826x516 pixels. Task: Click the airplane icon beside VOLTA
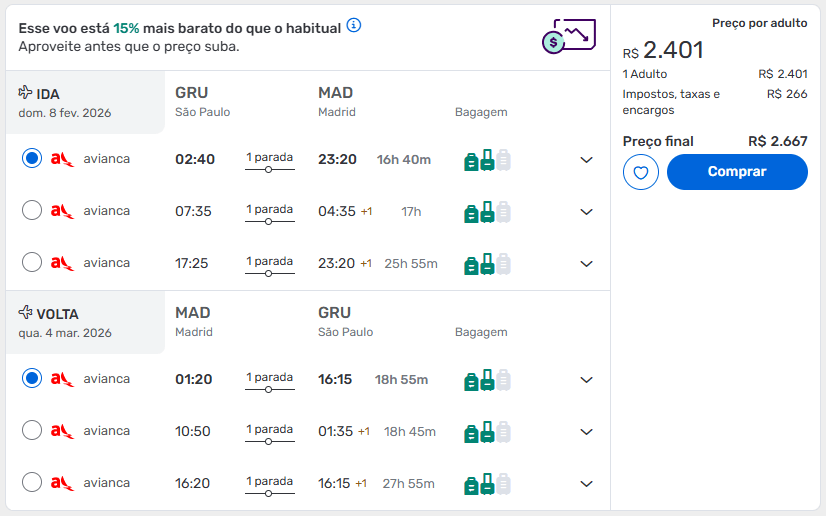coord(25,312)
